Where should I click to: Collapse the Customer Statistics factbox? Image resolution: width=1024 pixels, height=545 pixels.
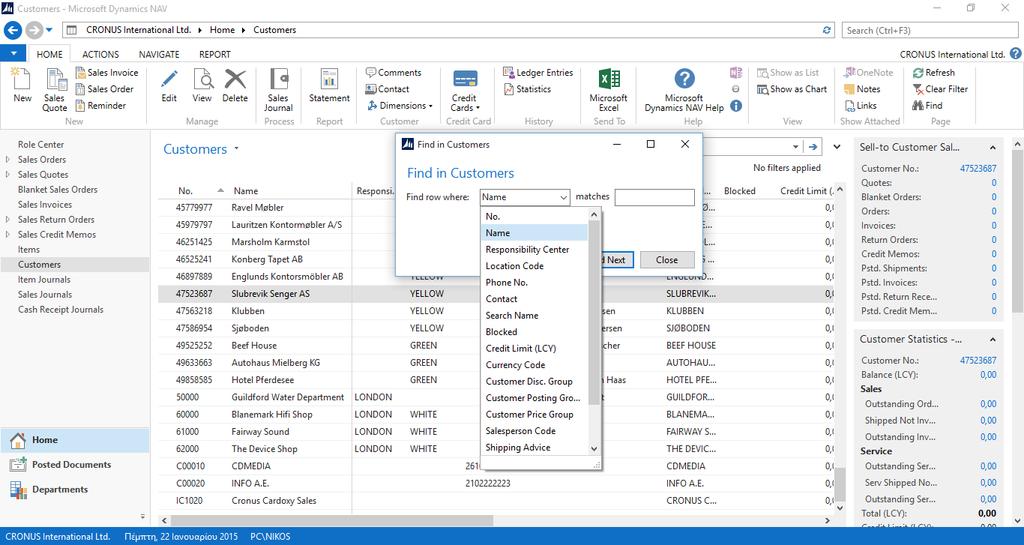(993, 339)
